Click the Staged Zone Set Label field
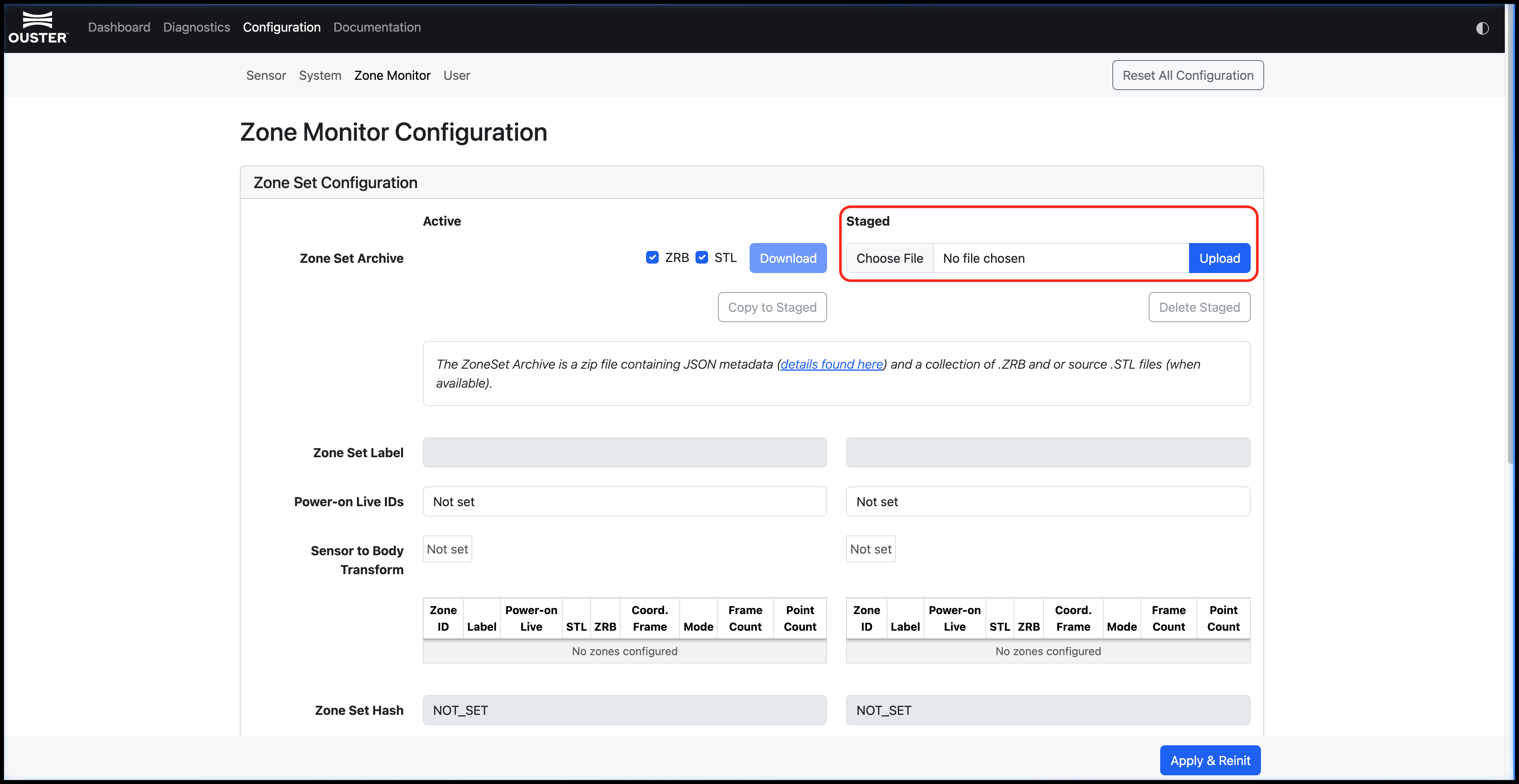The width and height of the screenshot is (1519, 784). pos(1048,453)
